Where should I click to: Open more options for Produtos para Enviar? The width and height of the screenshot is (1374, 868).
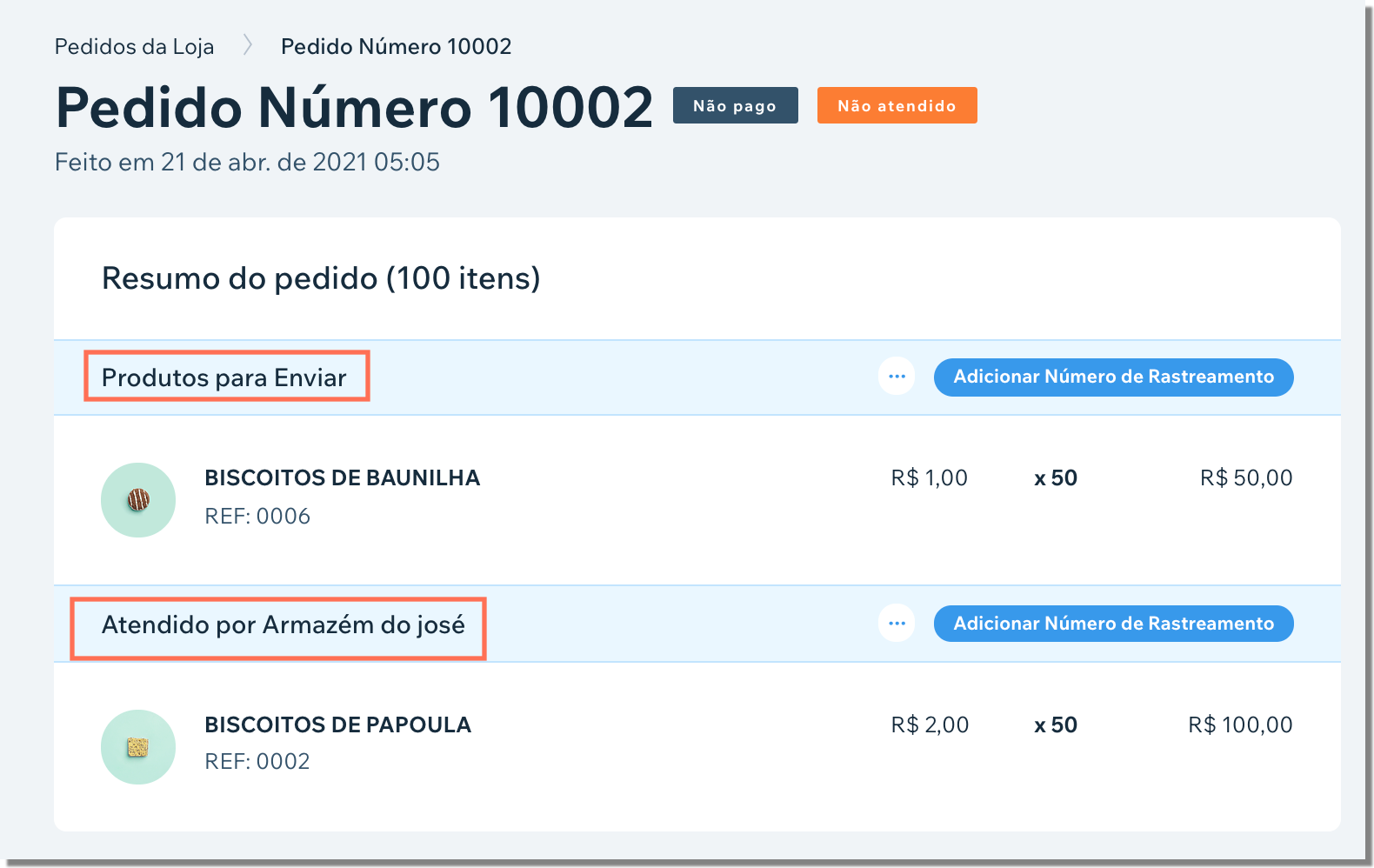tap(897, 377)
